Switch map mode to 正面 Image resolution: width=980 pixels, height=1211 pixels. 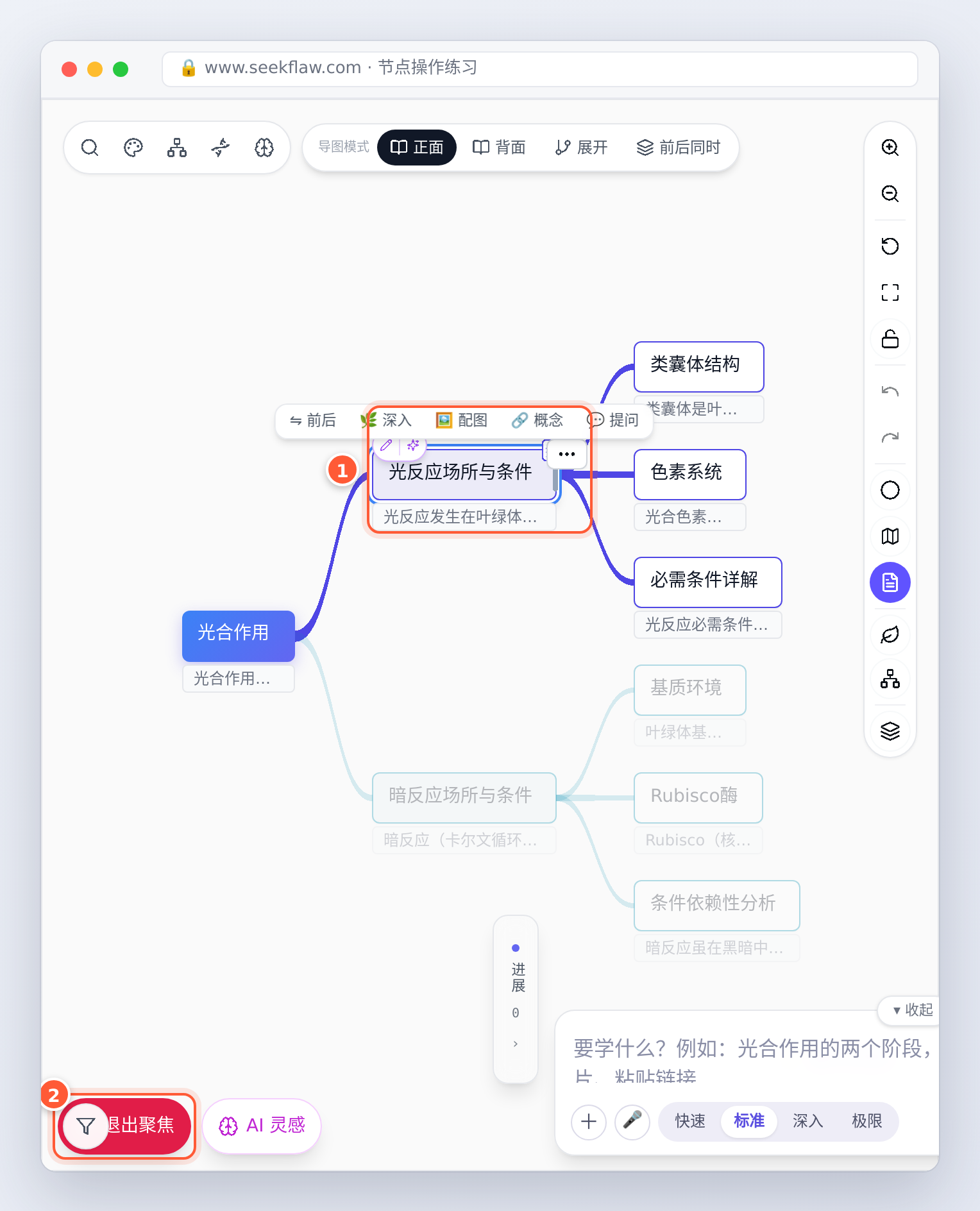pyautogui.click(x=417, y=148)
